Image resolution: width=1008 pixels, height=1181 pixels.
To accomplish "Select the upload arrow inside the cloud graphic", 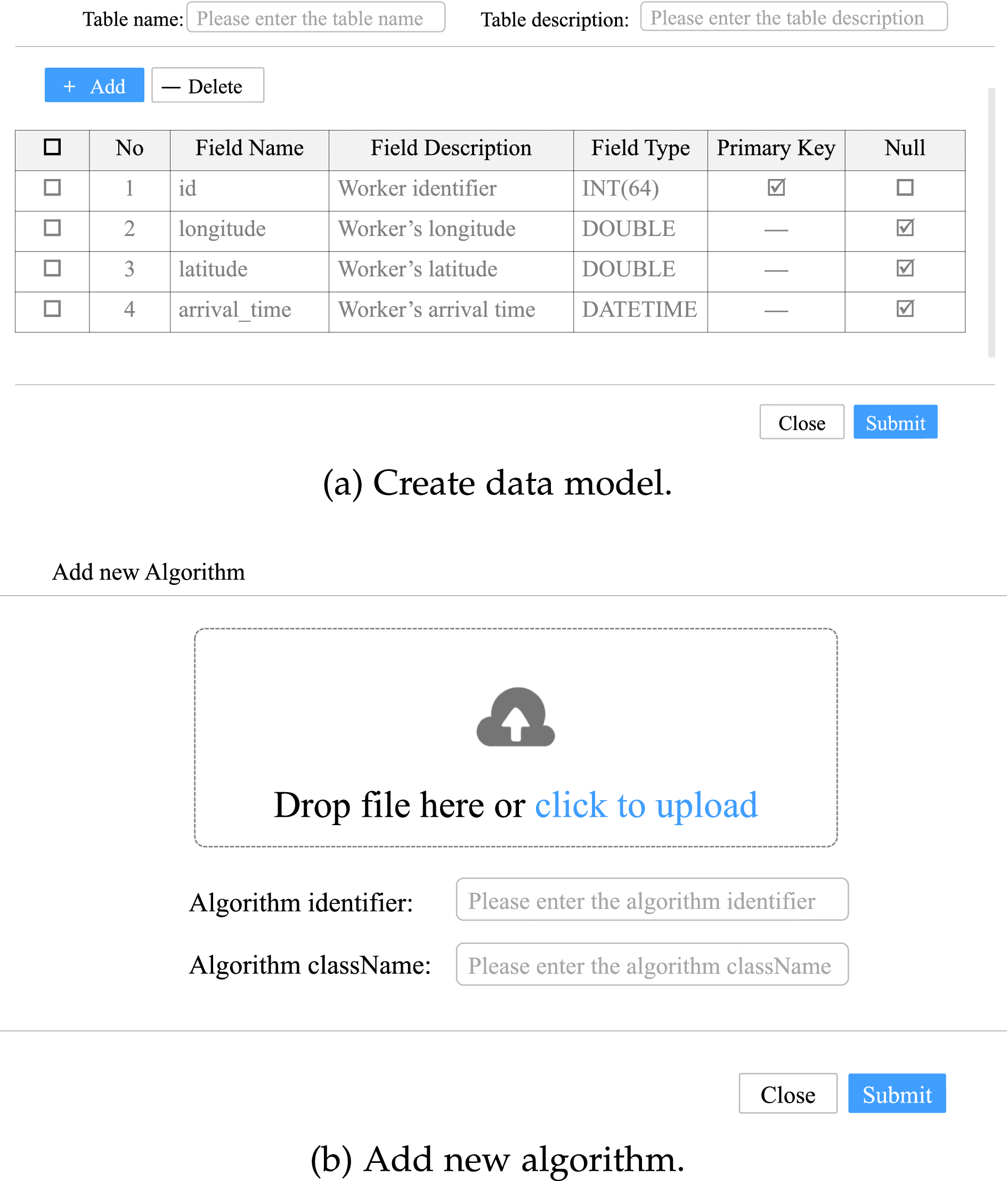I will [x=516, y=727].
